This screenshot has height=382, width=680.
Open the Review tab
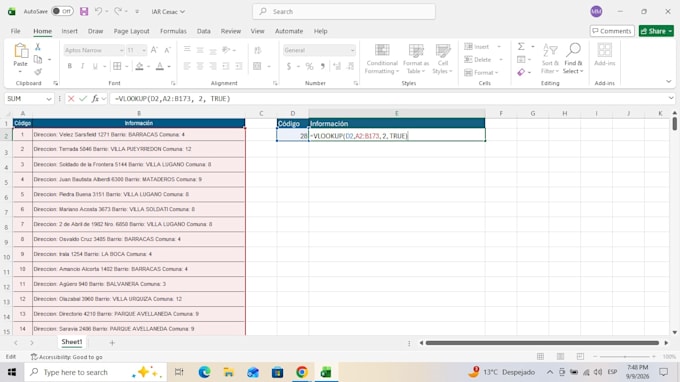[231, 31]
